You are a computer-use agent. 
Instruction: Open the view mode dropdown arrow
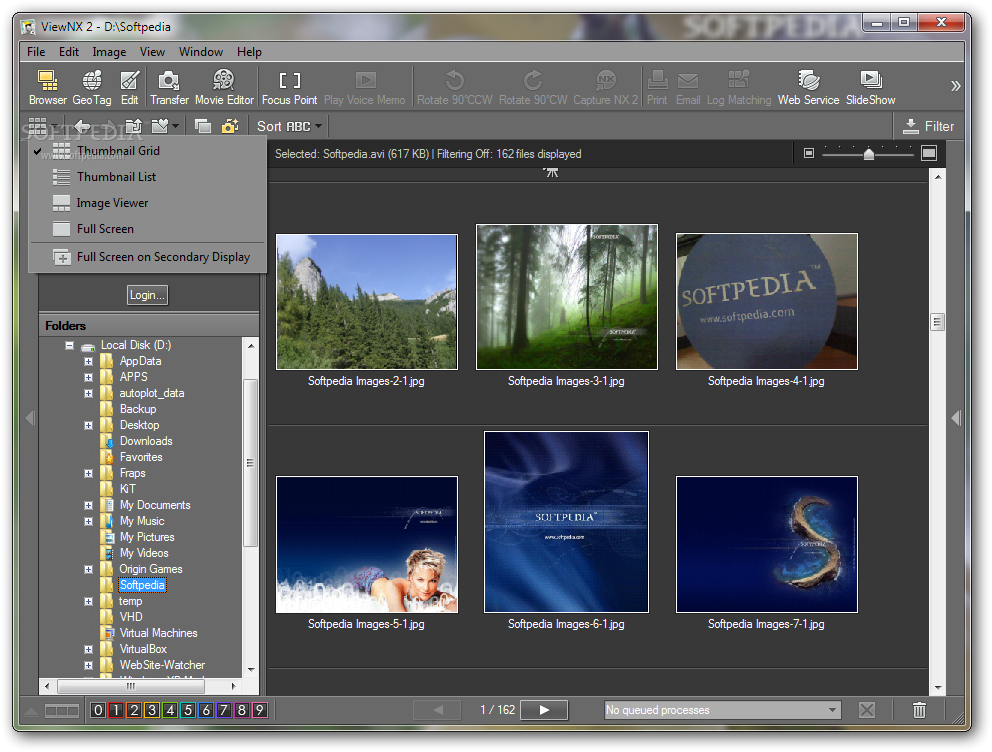pos(55,126)
